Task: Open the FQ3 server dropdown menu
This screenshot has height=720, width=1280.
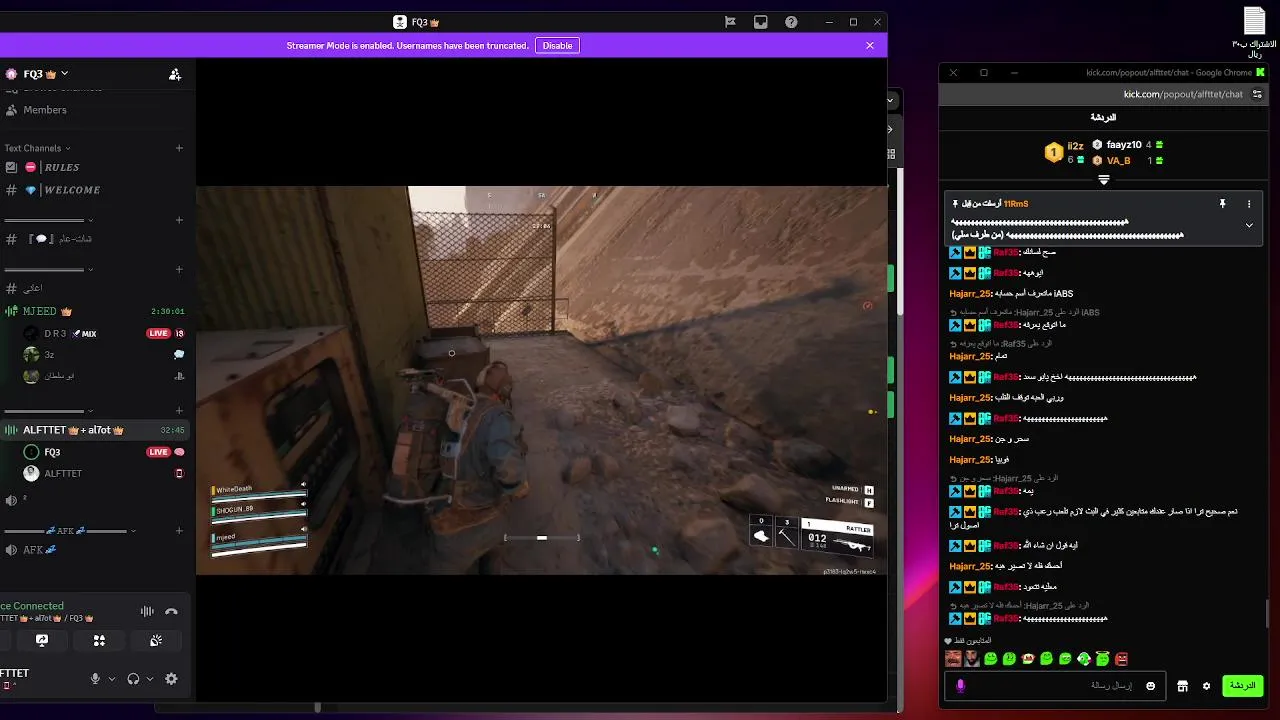Action: point(38,74)
